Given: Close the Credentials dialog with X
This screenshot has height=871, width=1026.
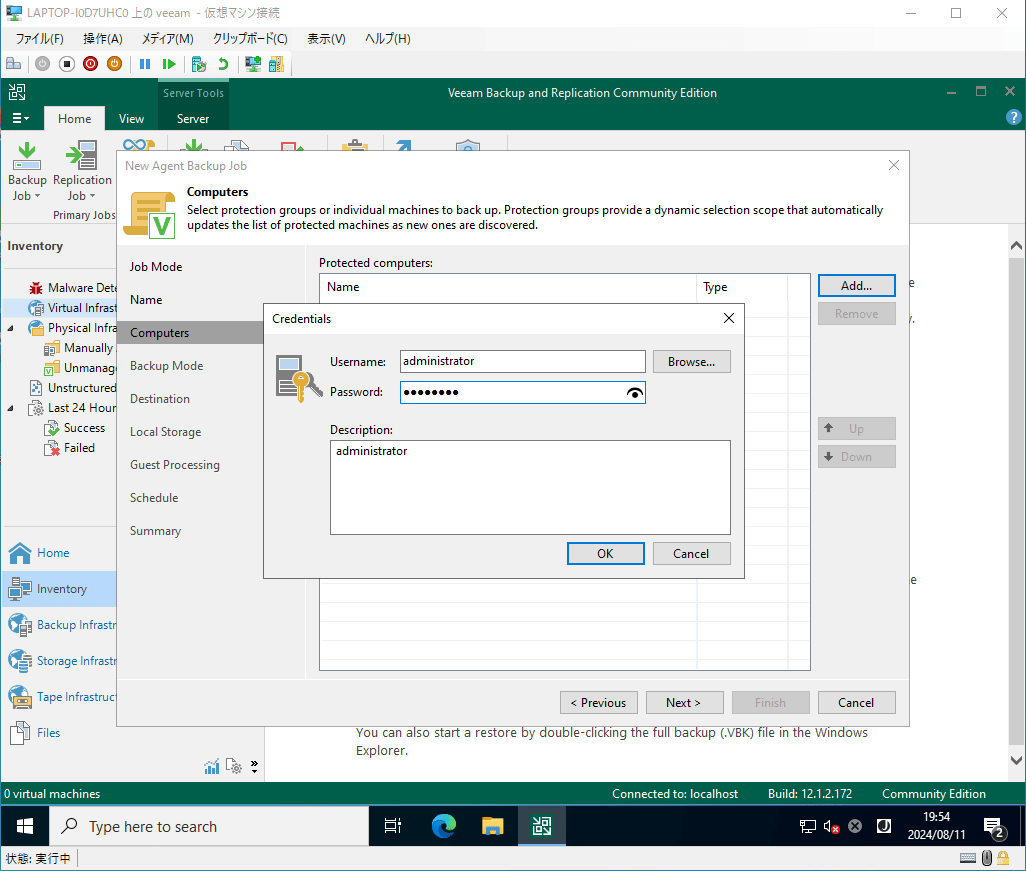Looking at the screenshot, I should pos(728,318).
